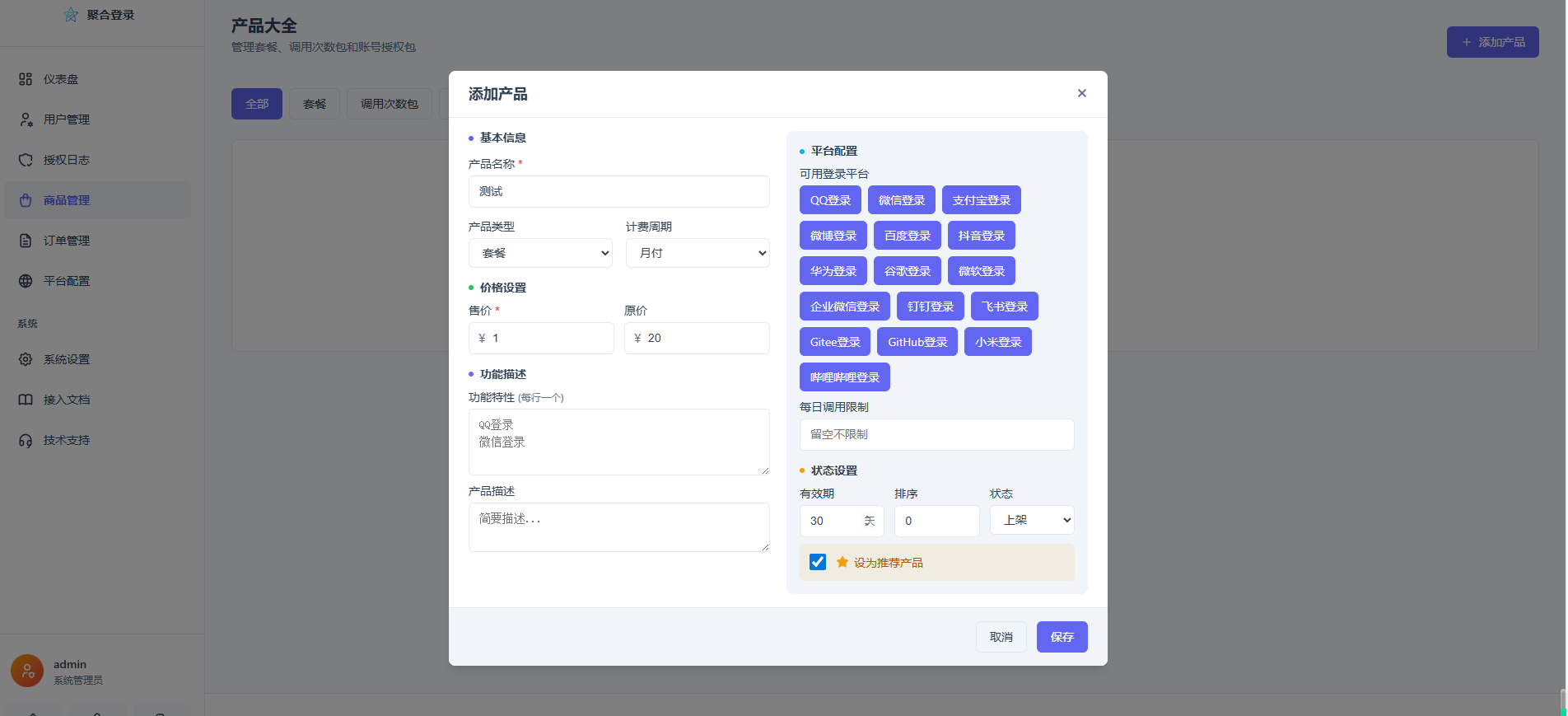Close the 添加产品 dialog with X
The image size is (1568, 716).
click(x=1082, y=93)
